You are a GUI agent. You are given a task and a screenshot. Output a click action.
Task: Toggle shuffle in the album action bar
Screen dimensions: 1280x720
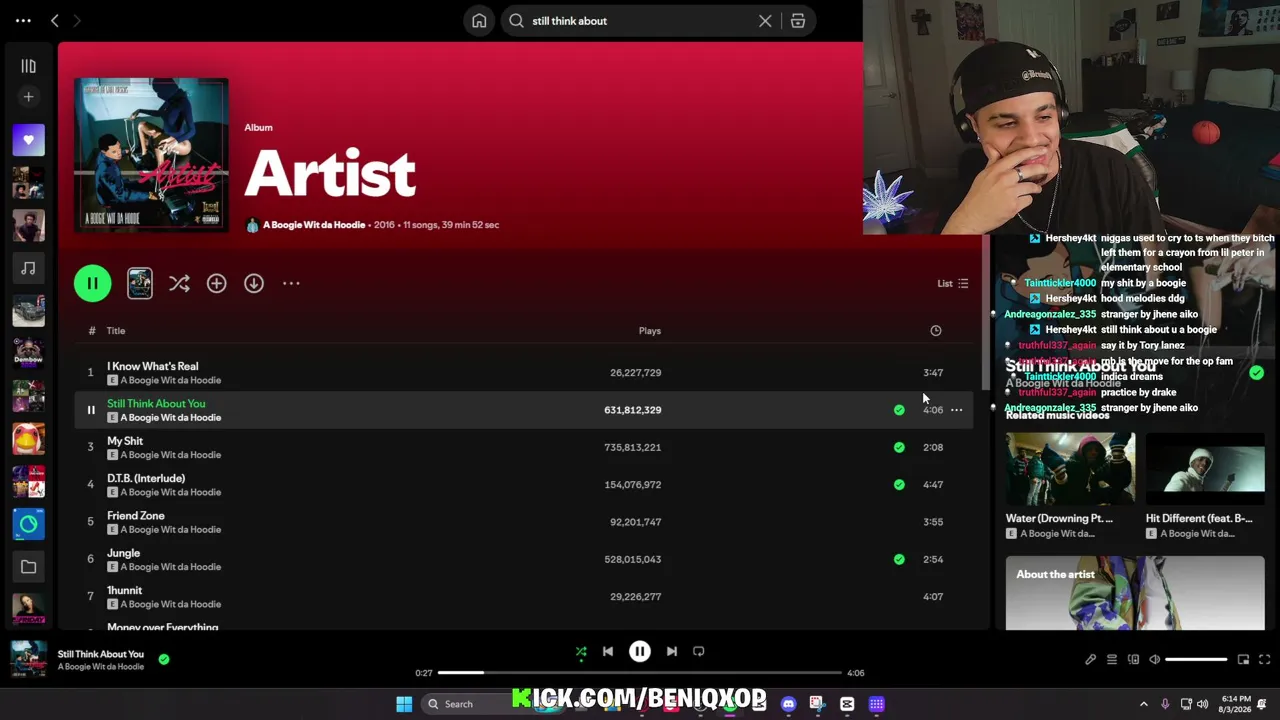[179, 284]
